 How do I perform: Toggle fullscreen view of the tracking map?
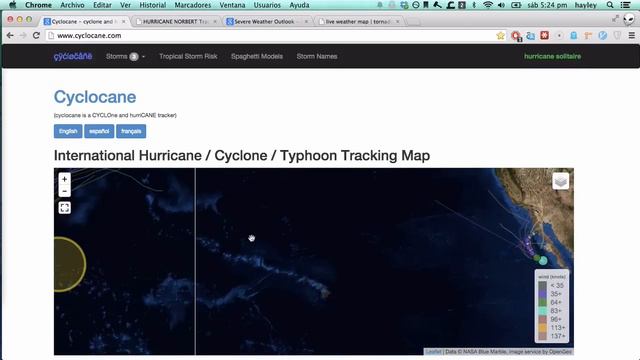click(64, 208)
